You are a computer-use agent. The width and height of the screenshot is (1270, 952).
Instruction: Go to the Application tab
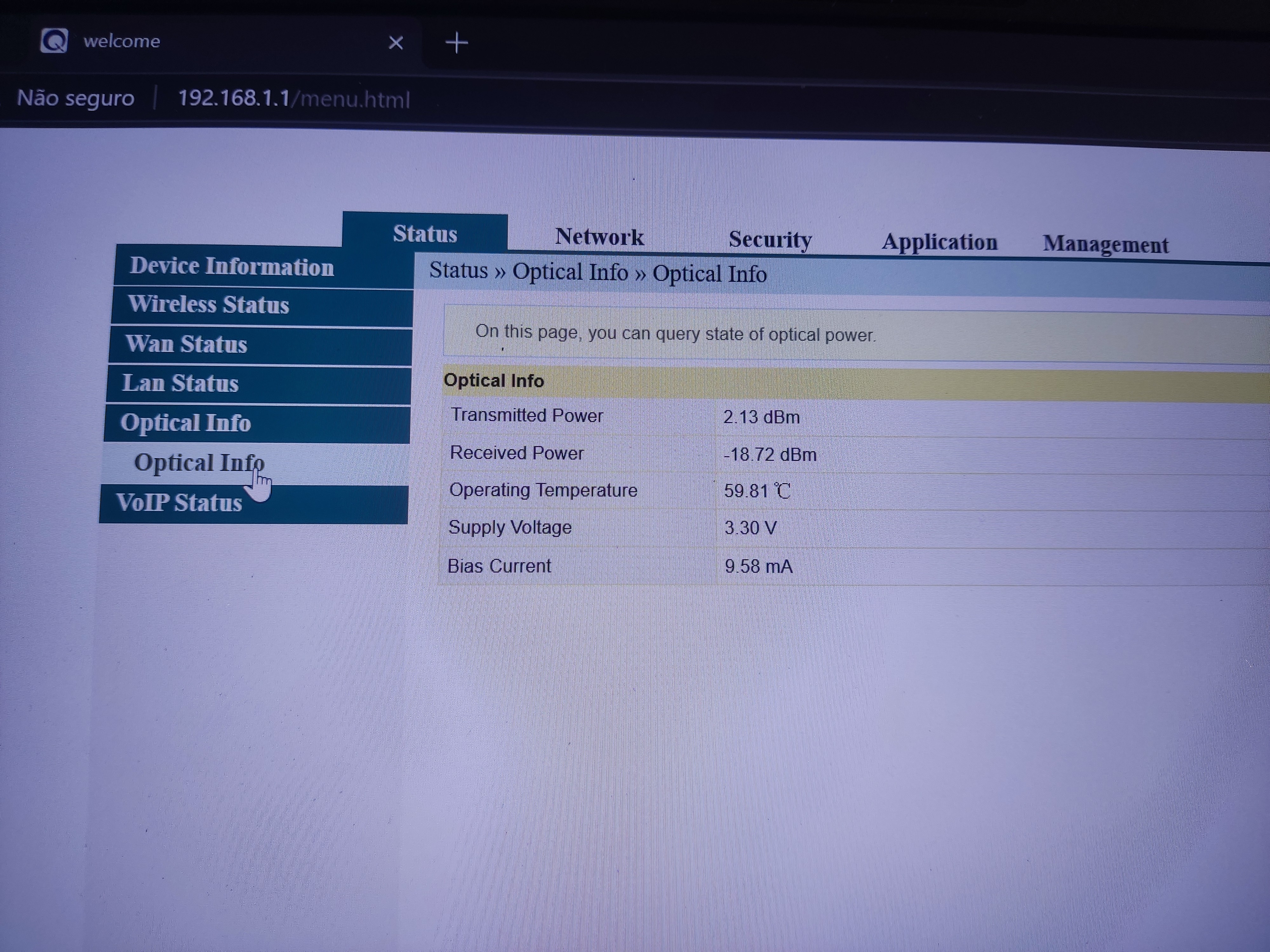point(939,242)
